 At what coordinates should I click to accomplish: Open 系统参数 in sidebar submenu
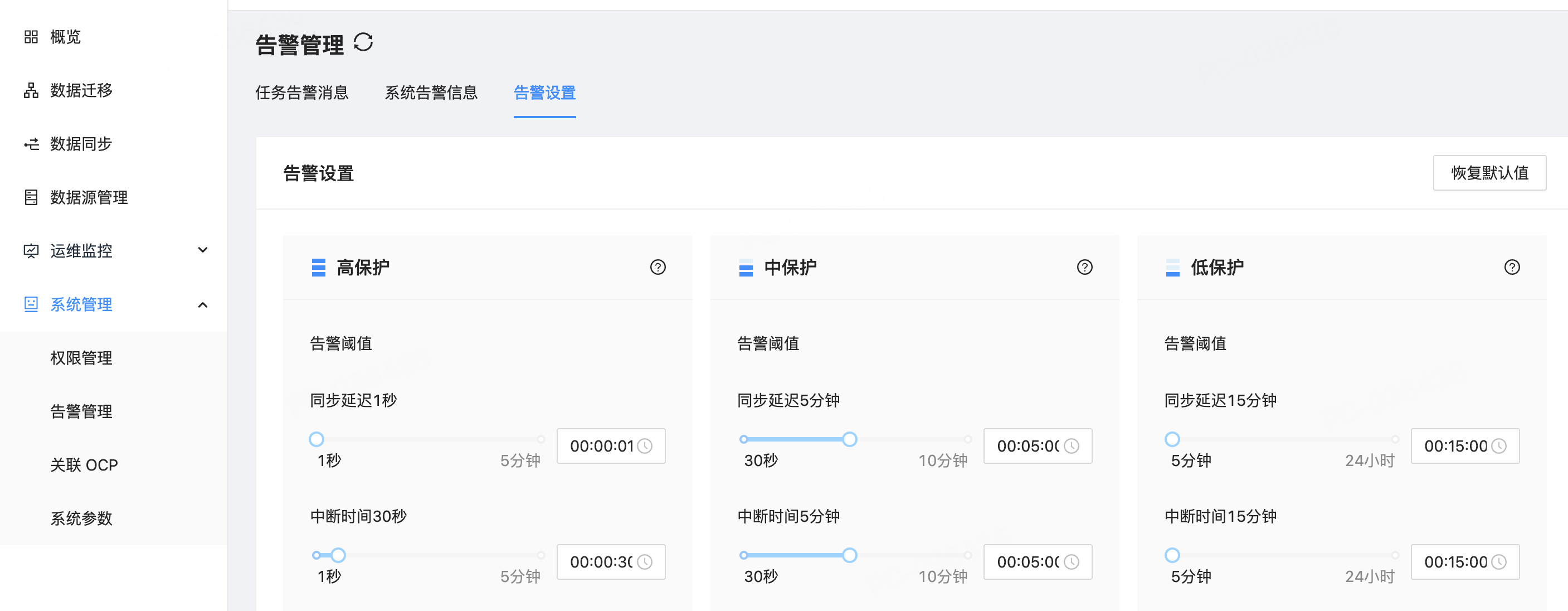[81, 518]
